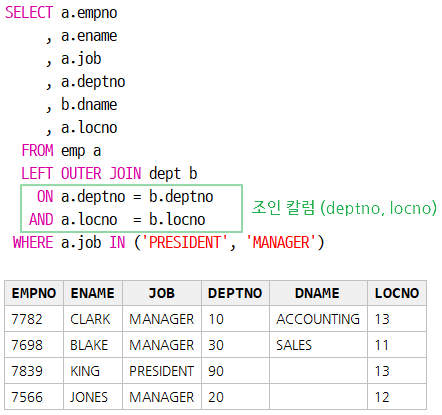The width and height of the screenshot is (442, 415).
Task: Click a.ename in the select list
Action: coord(89,36)
